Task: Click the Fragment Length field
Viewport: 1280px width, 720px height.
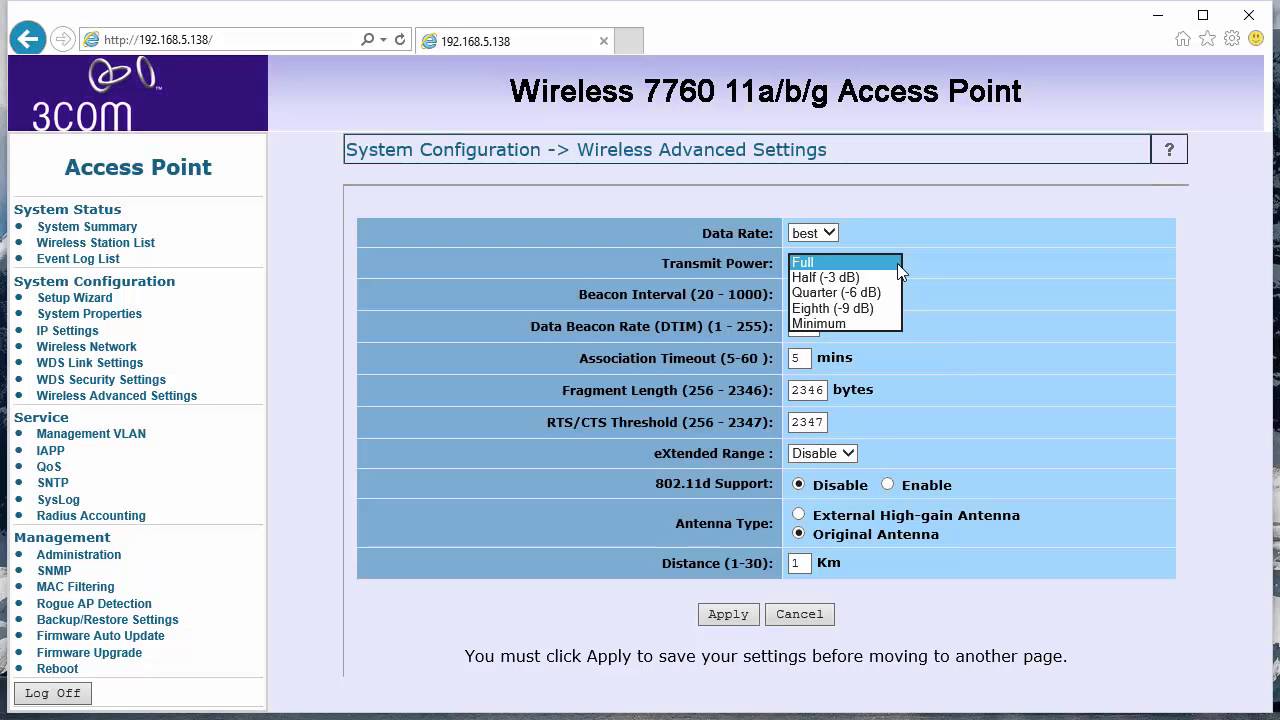Action: pyautogui.click(x=808, y=390)
